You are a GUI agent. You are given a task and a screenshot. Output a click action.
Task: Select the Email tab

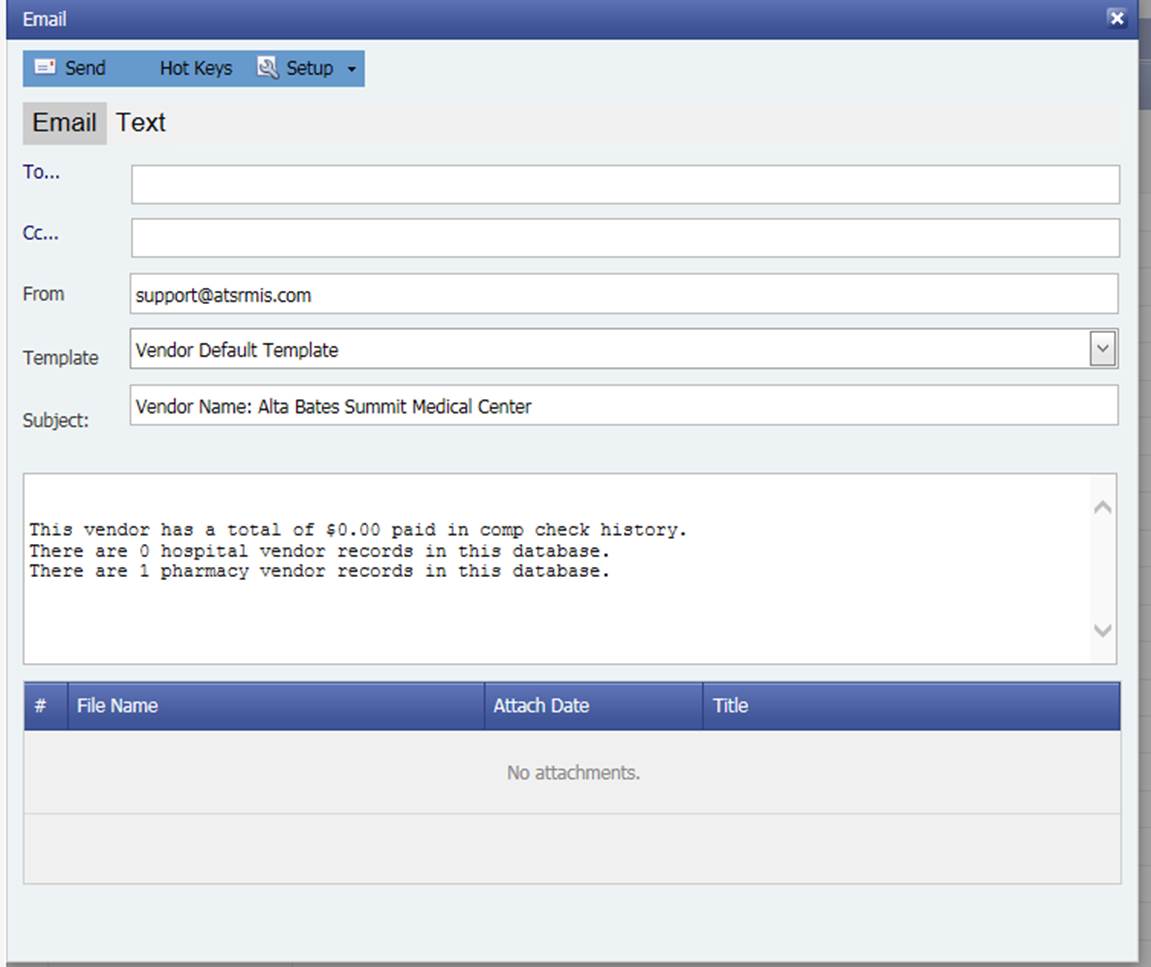pyautogui.click(x=63, y=122)
